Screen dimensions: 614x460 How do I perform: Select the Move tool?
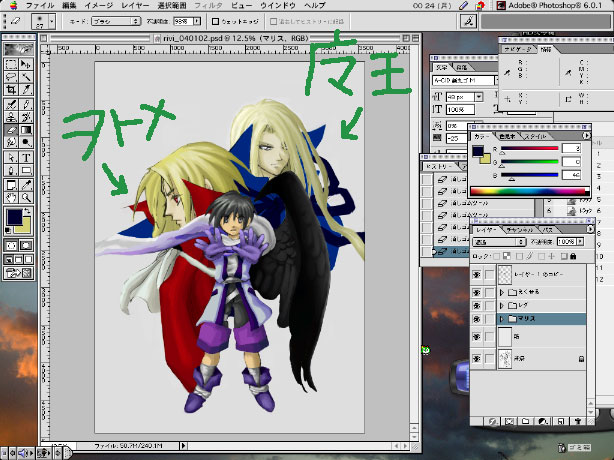(x=26, y=64)
